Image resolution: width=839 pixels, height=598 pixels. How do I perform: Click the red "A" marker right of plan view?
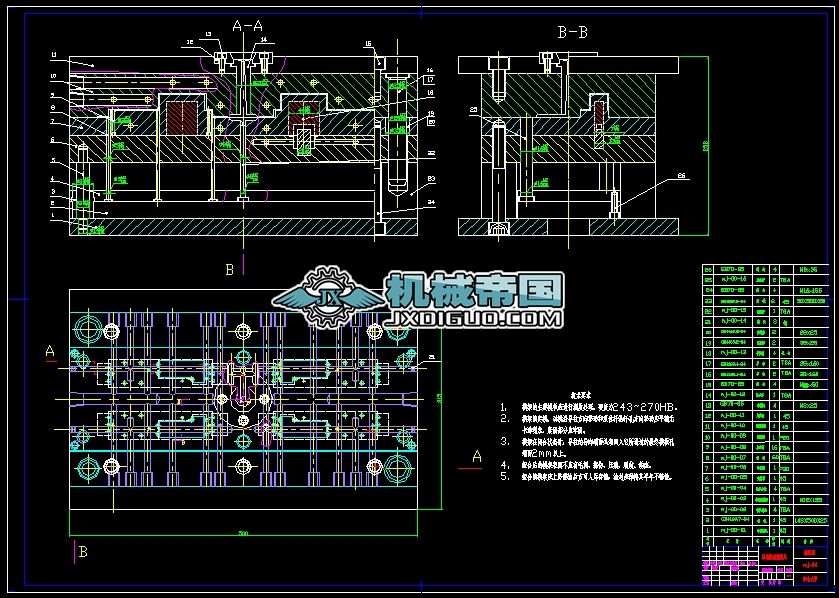[477, 457]
